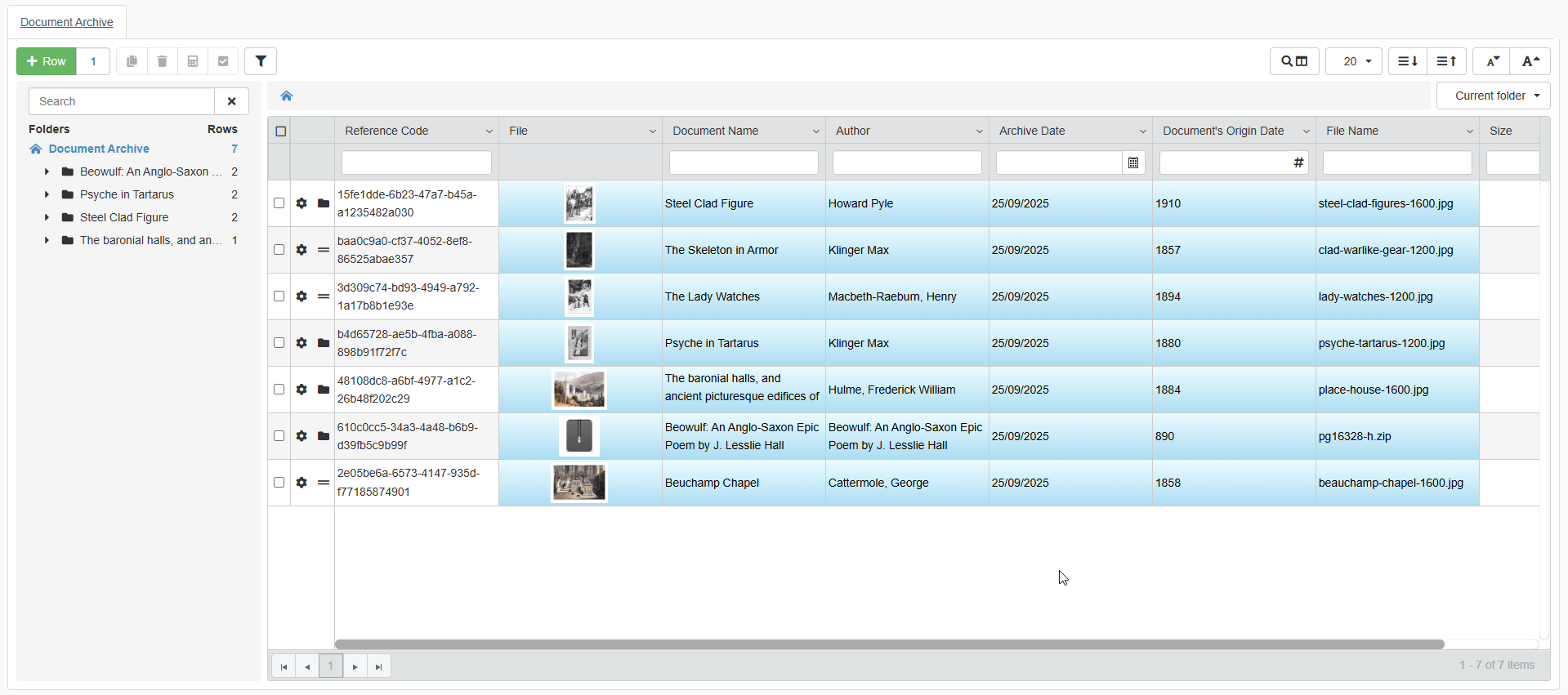Go to the next page
This screenshot has width=1568, height=695.
355,666
